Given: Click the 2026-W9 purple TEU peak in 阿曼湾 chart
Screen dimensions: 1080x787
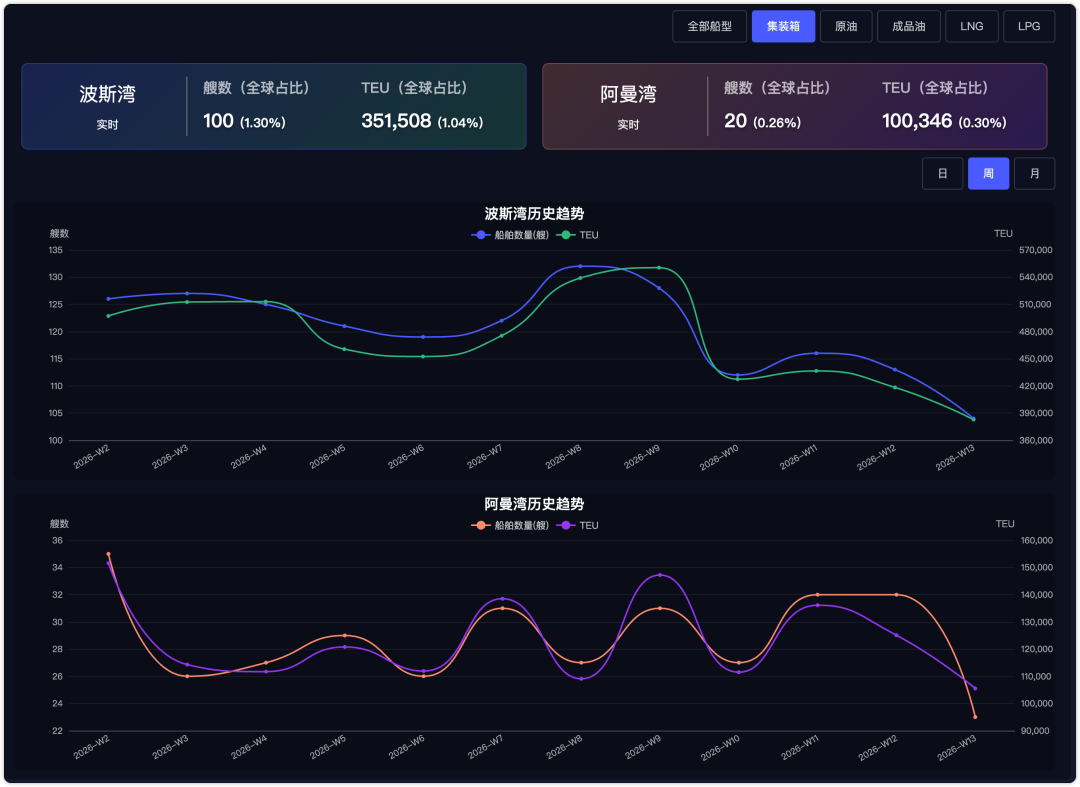Looking at the screenshot, I should (659, 575).
